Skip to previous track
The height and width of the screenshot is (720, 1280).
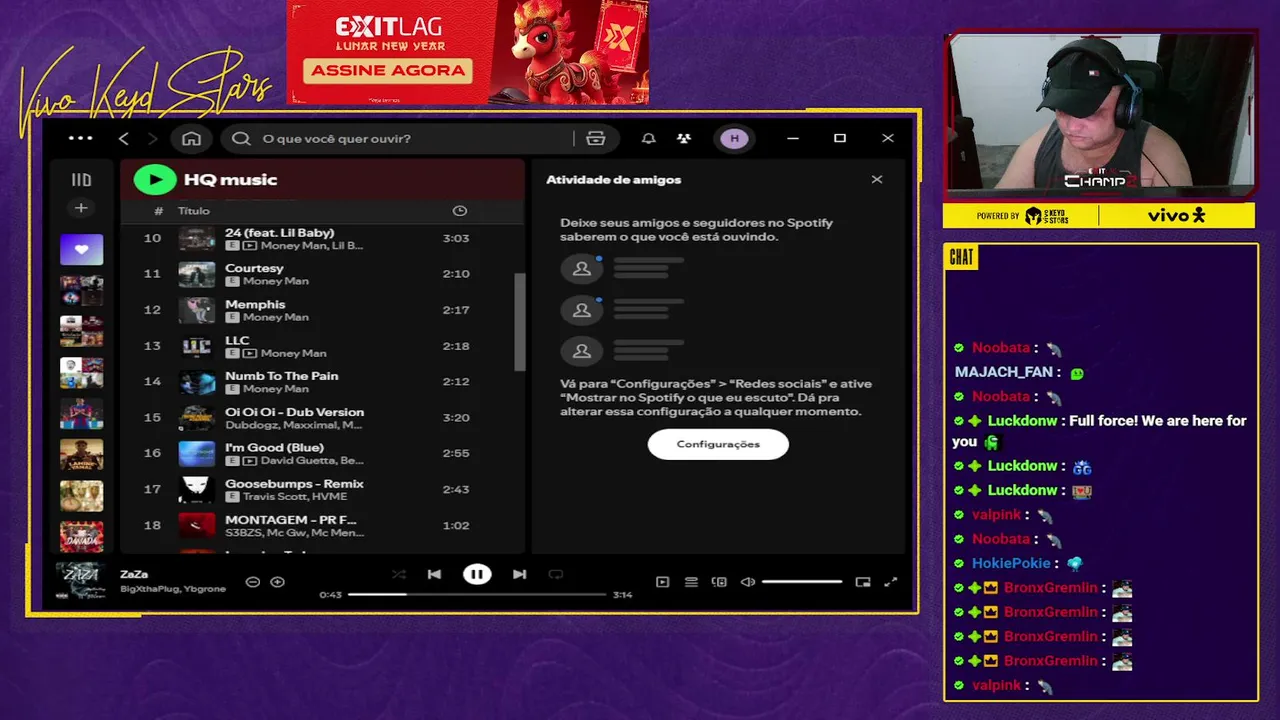click(x=434, y=574)
